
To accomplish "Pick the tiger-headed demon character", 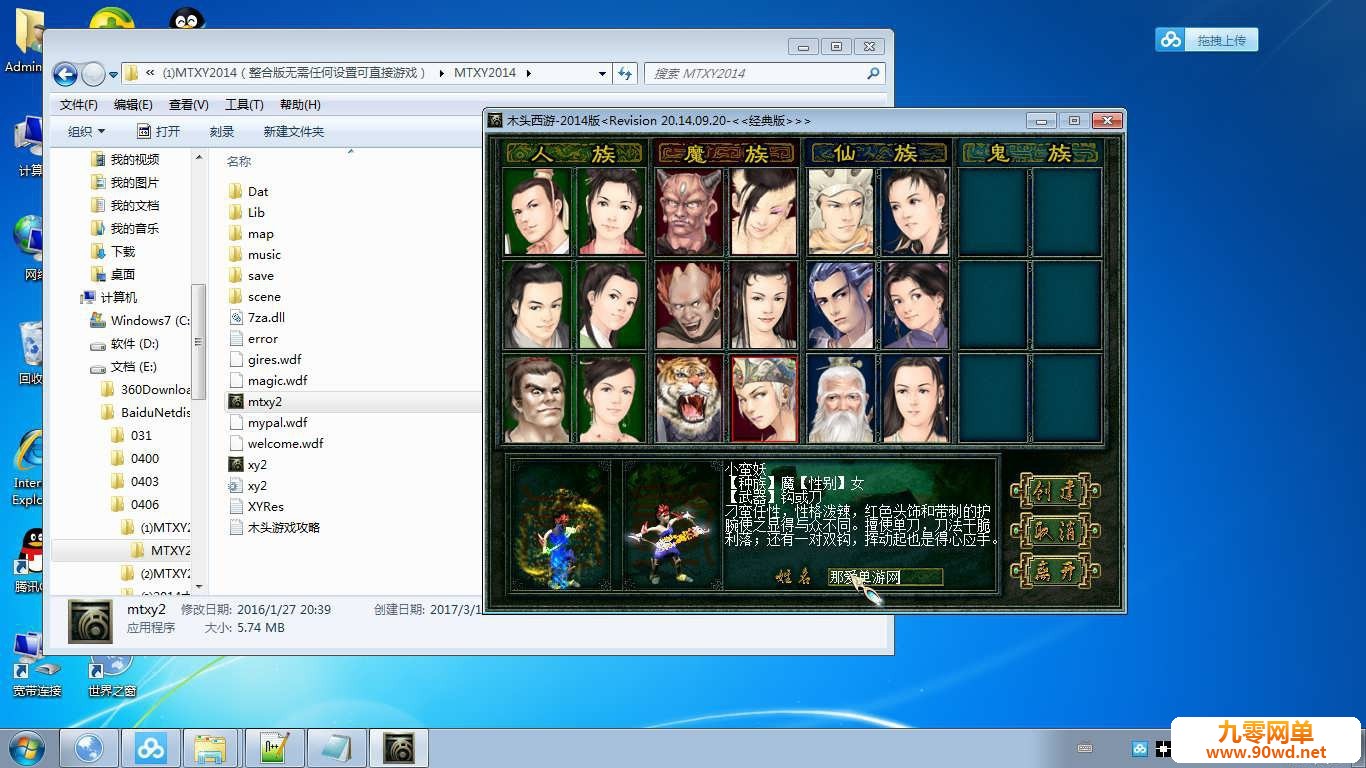I will (x=691, y=398).
